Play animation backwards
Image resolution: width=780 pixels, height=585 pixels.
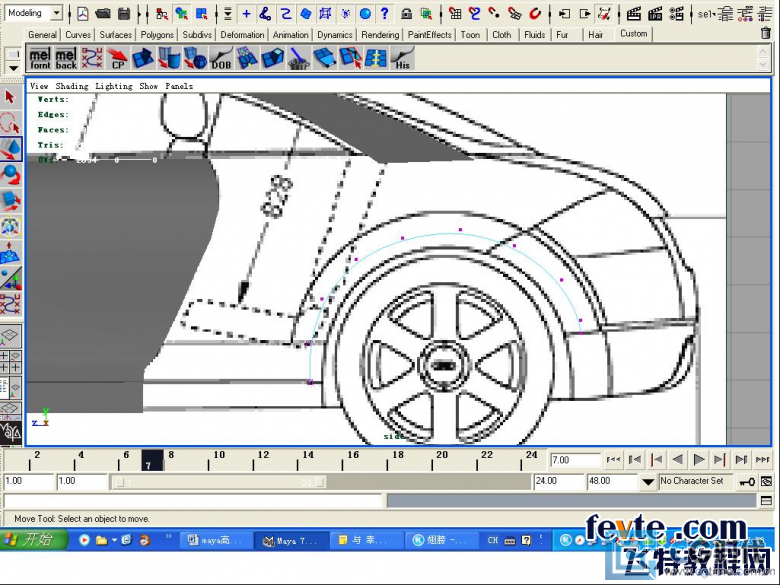pyautogui.click(x=677, y=460)
